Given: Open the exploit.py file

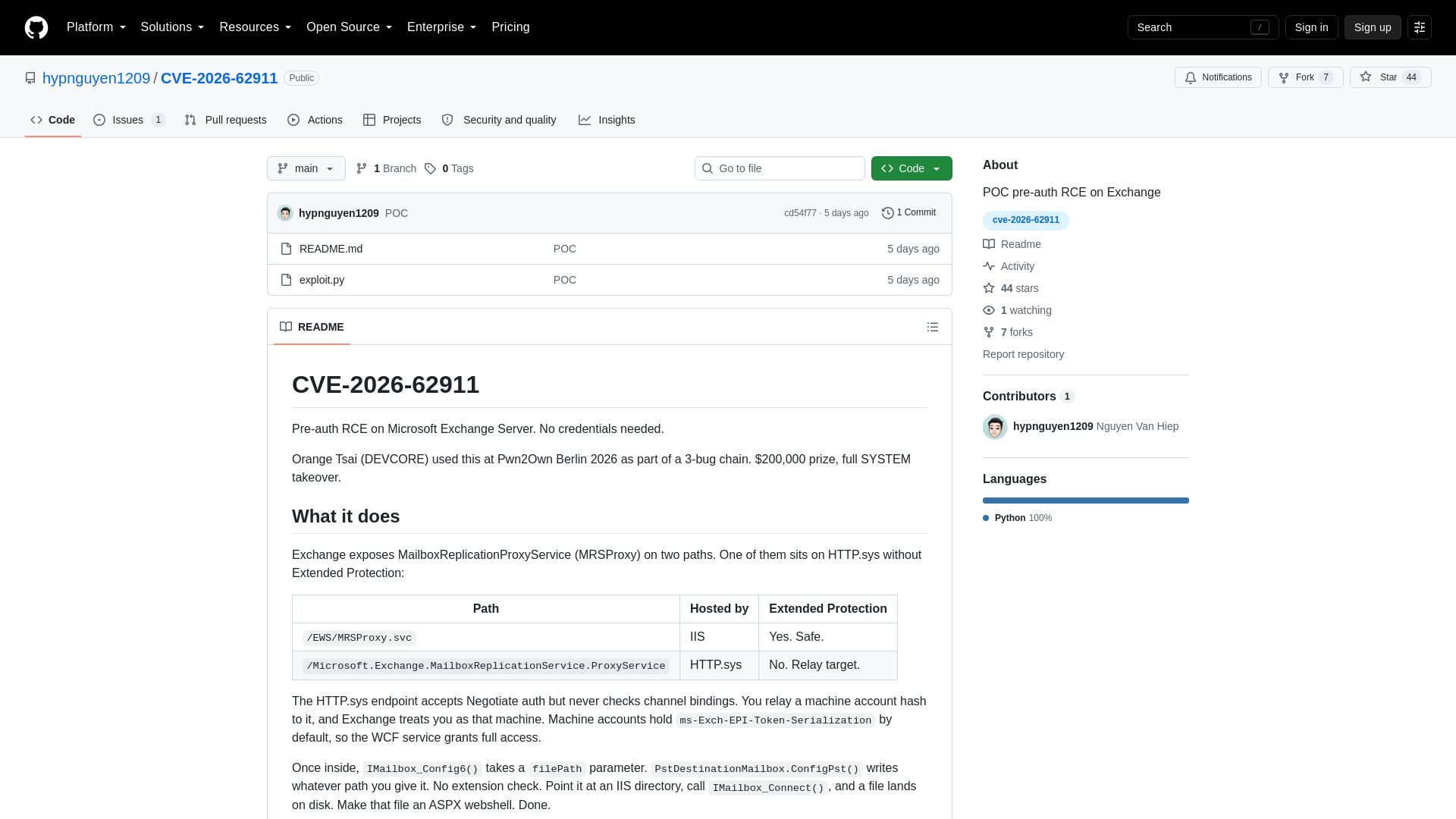Looking at the screenshot, I should (322, 280).
